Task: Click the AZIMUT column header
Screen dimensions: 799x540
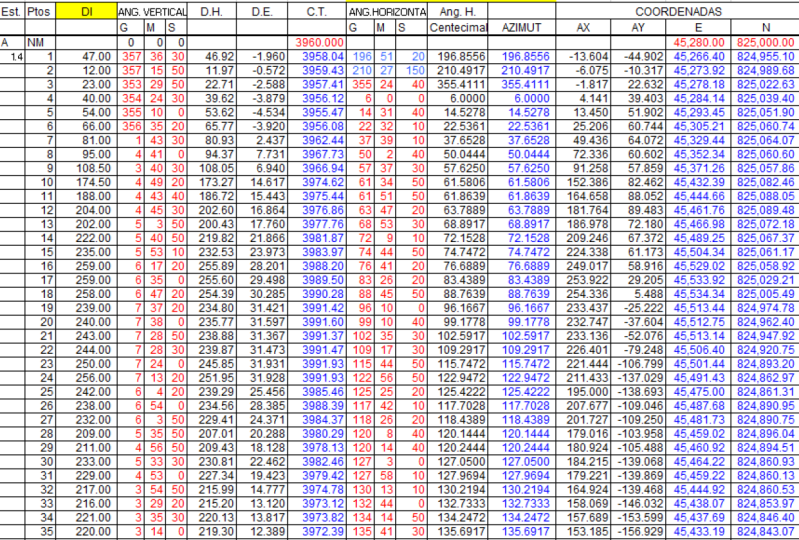Action: pos(521,28)
